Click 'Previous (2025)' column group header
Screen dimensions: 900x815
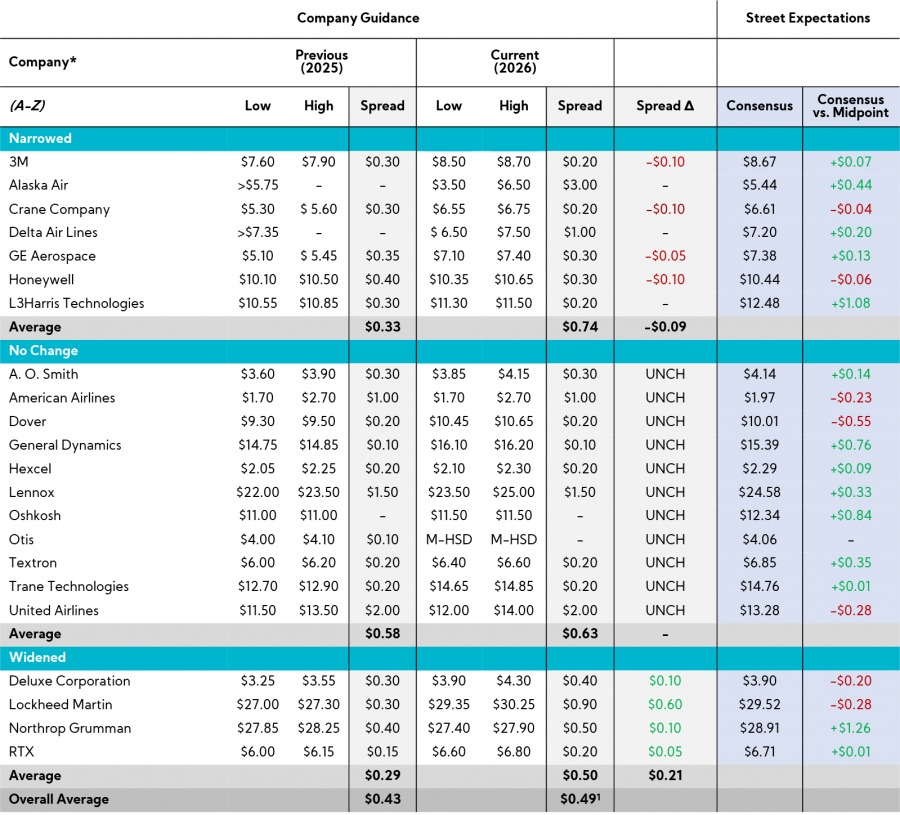321,61
